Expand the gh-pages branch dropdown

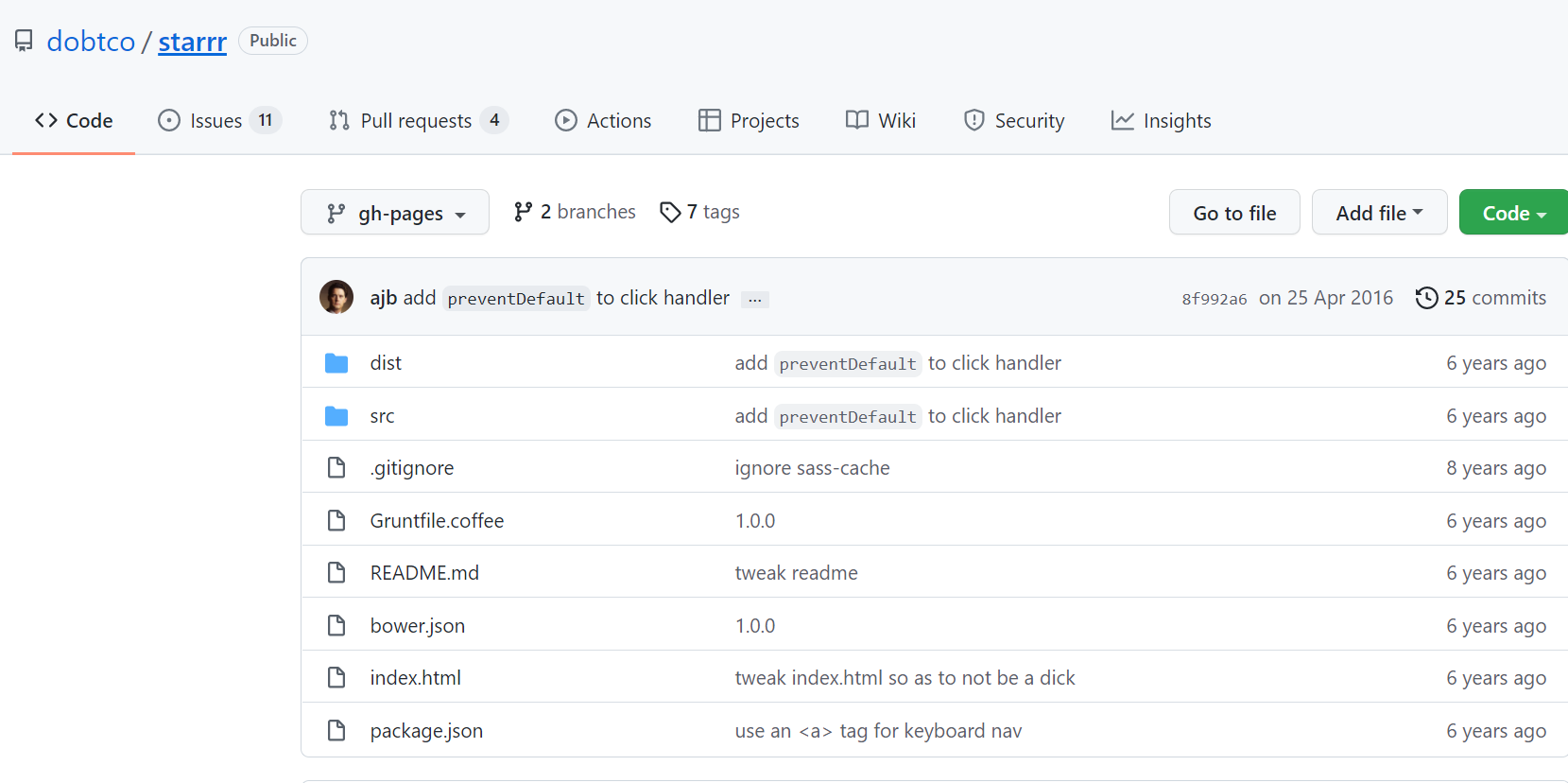coord(395,212)
